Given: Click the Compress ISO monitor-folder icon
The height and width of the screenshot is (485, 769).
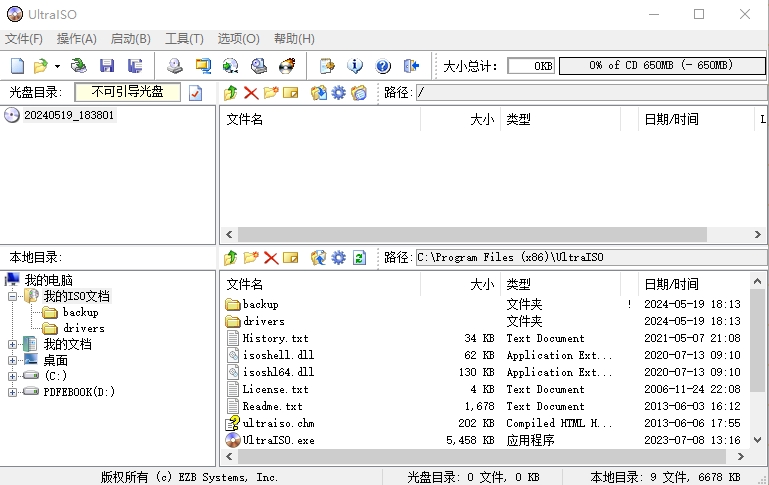Looking at the screenshot, I should 203,66.
